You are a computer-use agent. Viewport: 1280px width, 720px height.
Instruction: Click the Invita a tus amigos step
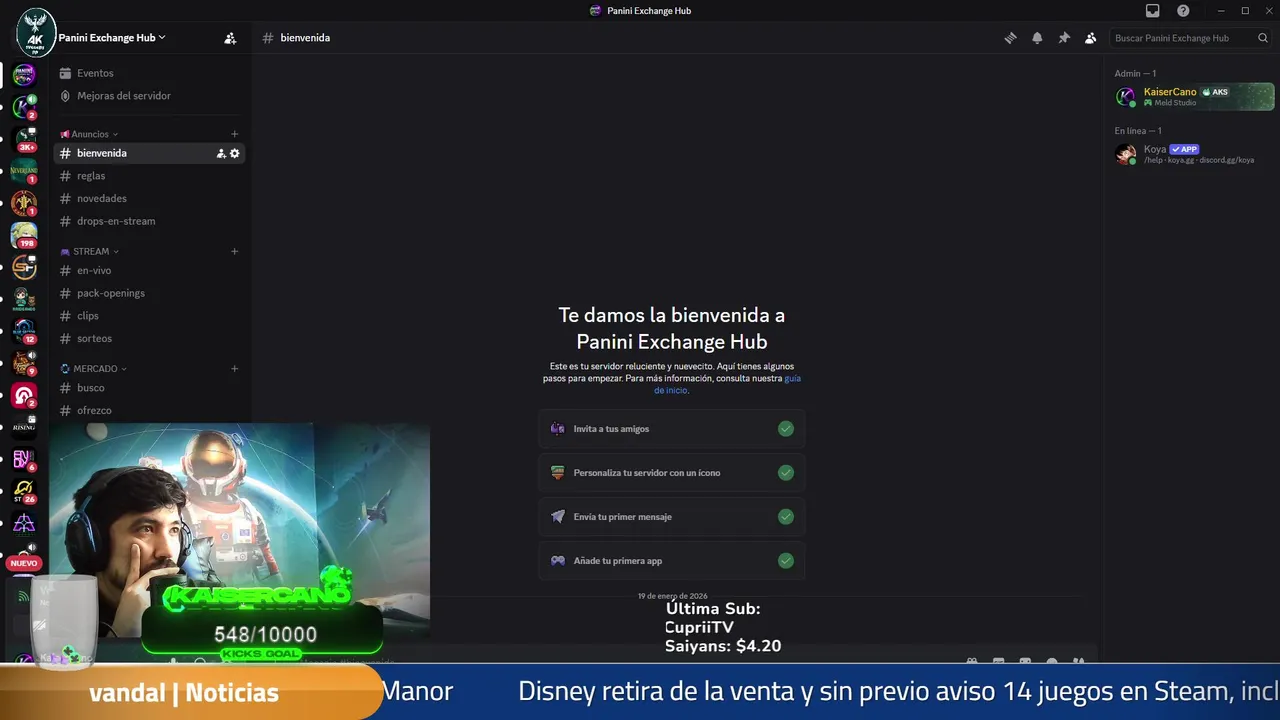(672, 429)
